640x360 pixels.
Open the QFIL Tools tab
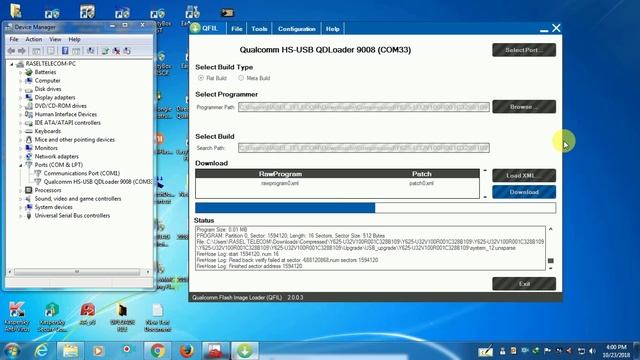click(259, 29)
